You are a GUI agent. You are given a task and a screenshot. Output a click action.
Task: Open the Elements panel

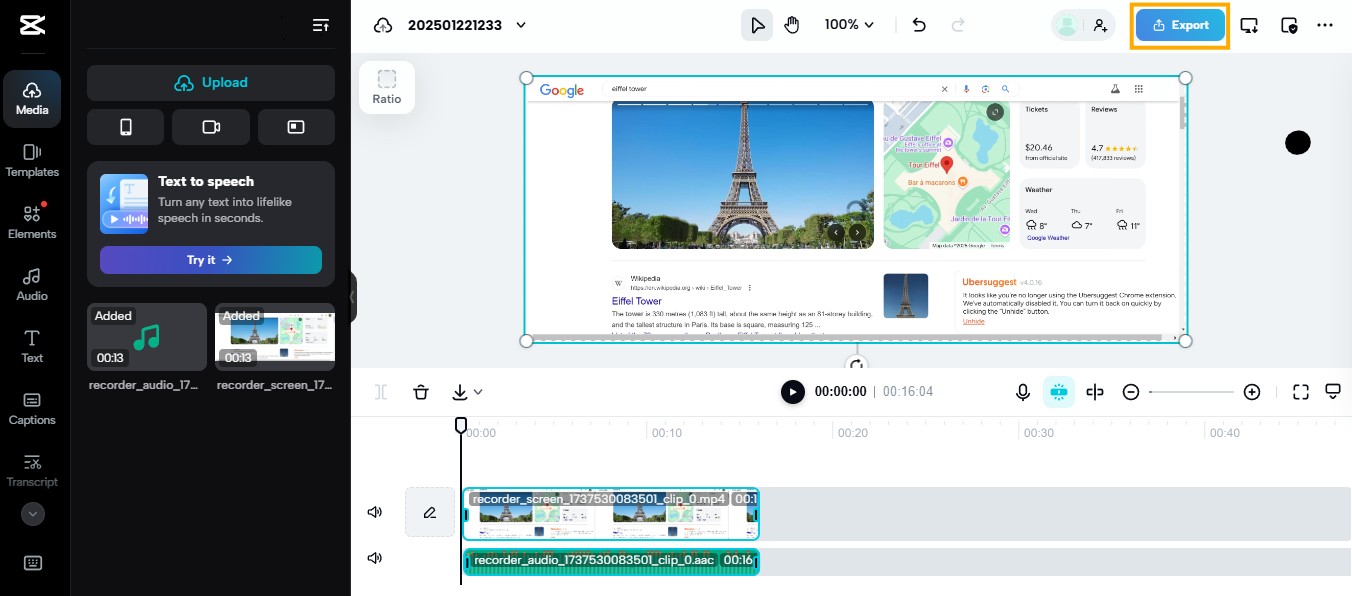click(x=32, y=222)
